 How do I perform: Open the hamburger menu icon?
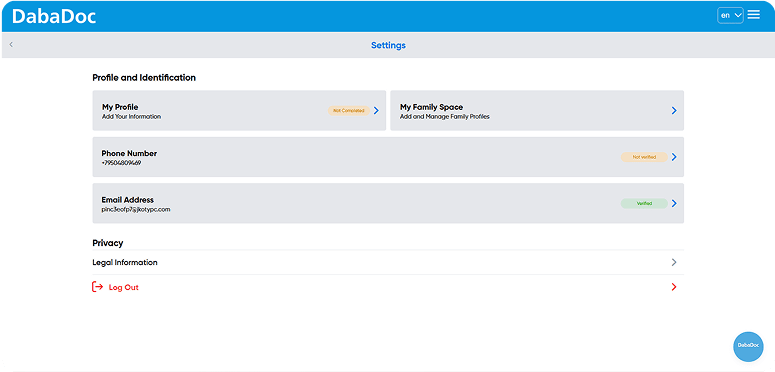point(753,15)
